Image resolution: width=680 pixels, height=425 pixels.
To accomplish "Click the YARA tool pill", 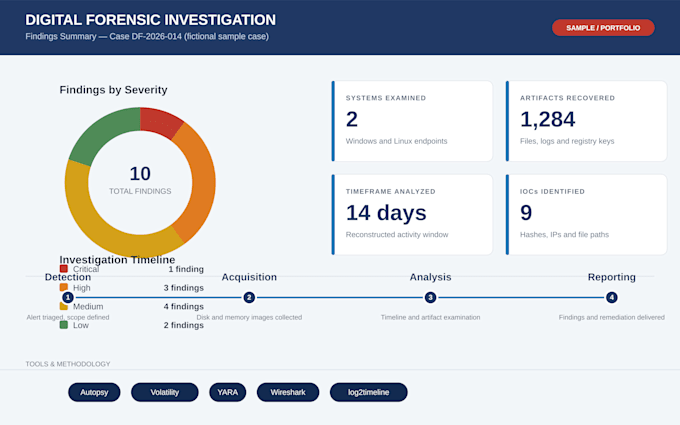I will point(227,392).
